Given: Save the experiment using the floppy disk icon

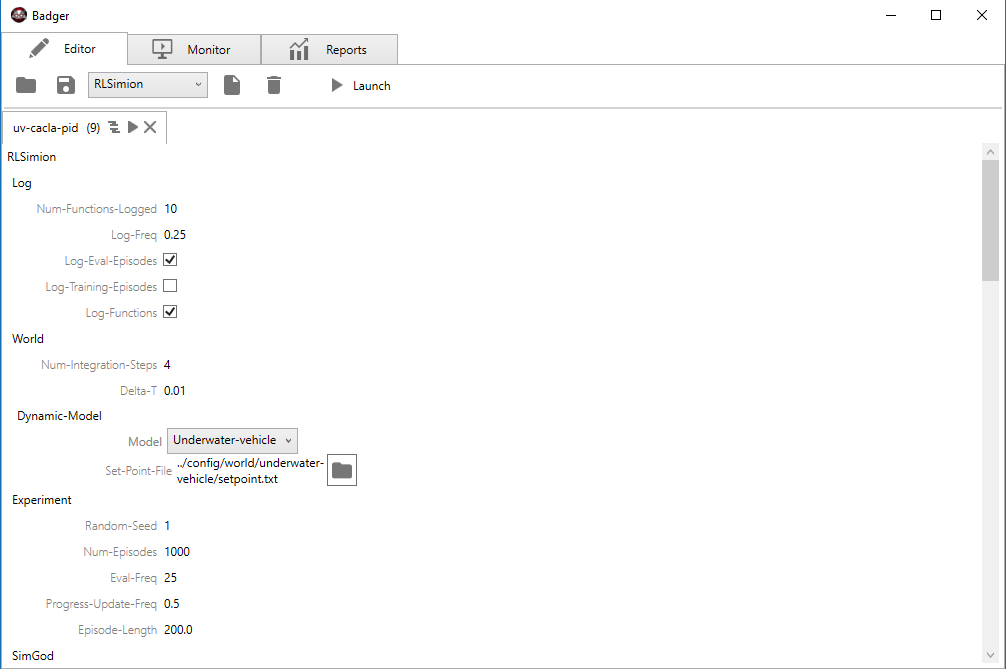Looking at the screenshot, I should tap(65, 85).
